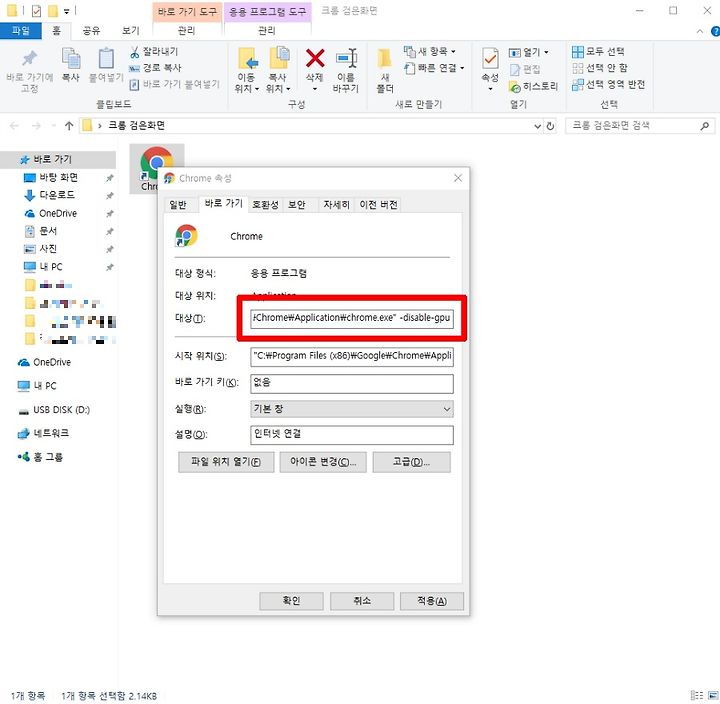Open the Copy to (복사 위치) menu

point(278,70)
